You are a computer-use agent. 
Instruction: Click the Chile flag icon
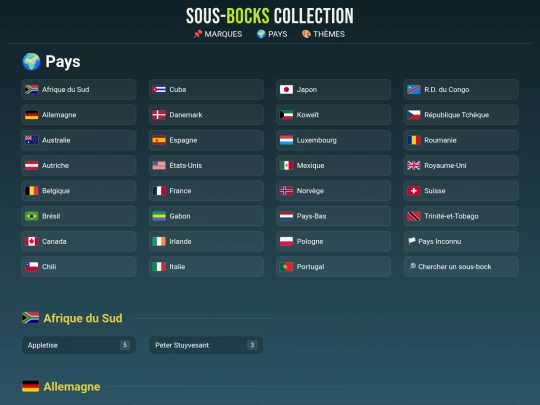point(31,267)
